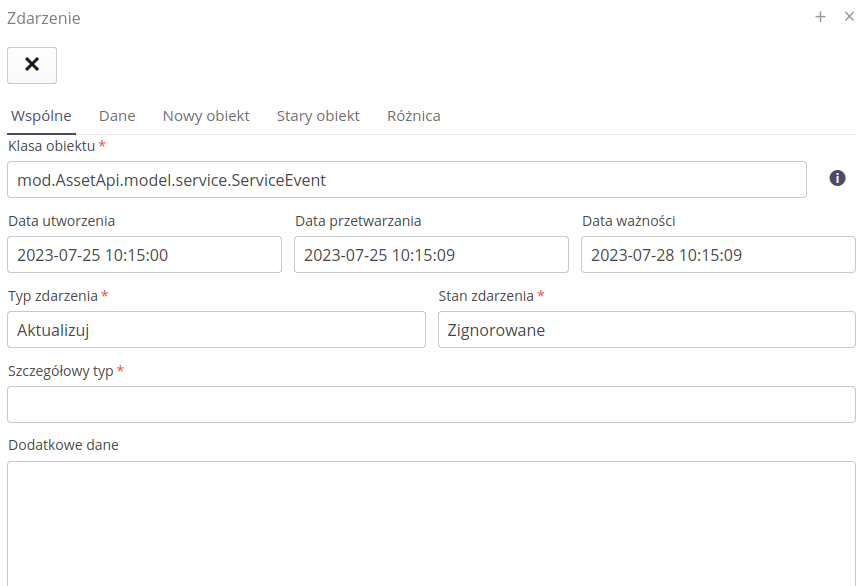Click the Dodatkowe dane label
Image resolution: width=866 pixels, height=586 pixels.
pos(63,445)
